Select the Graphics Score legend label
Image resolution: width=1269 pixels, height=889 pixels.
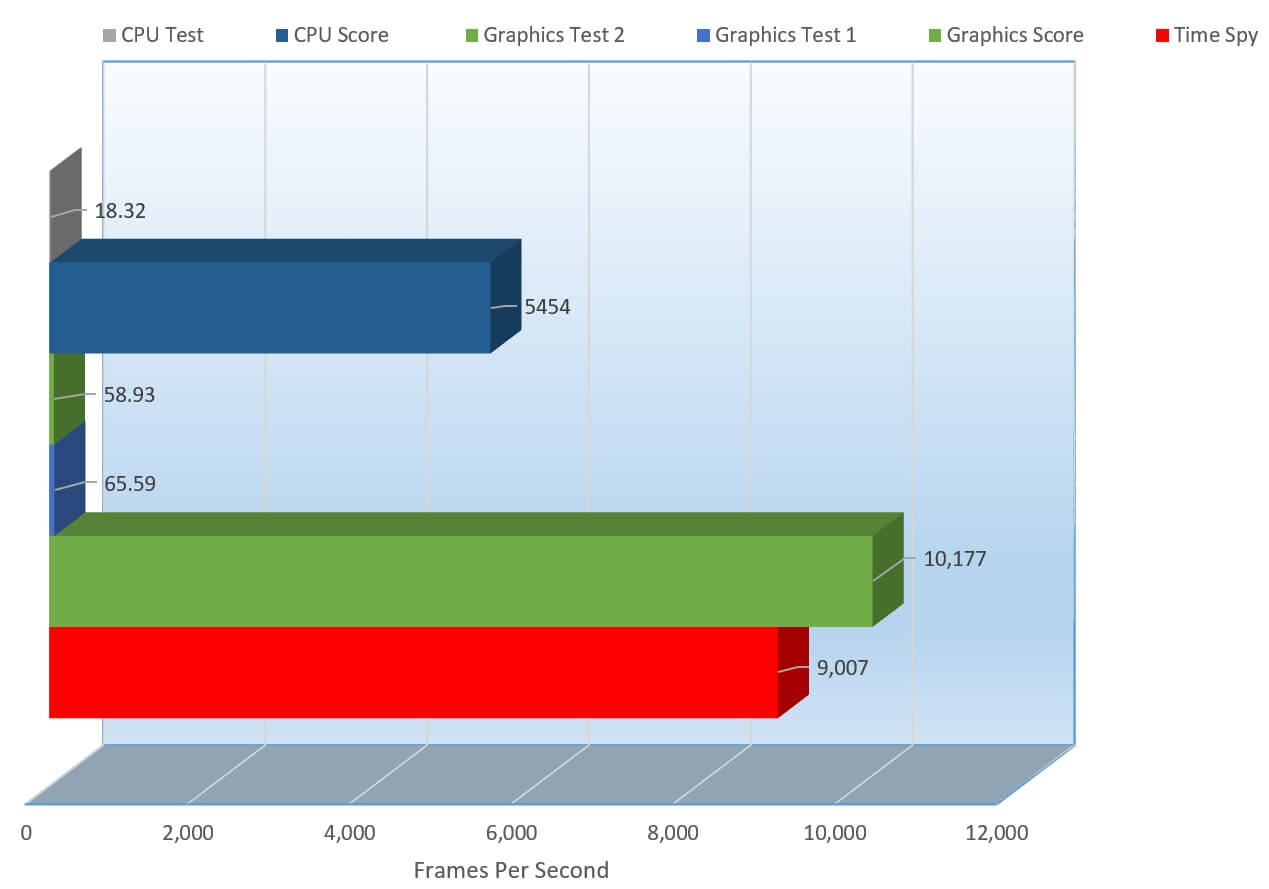click(1014, 35)
